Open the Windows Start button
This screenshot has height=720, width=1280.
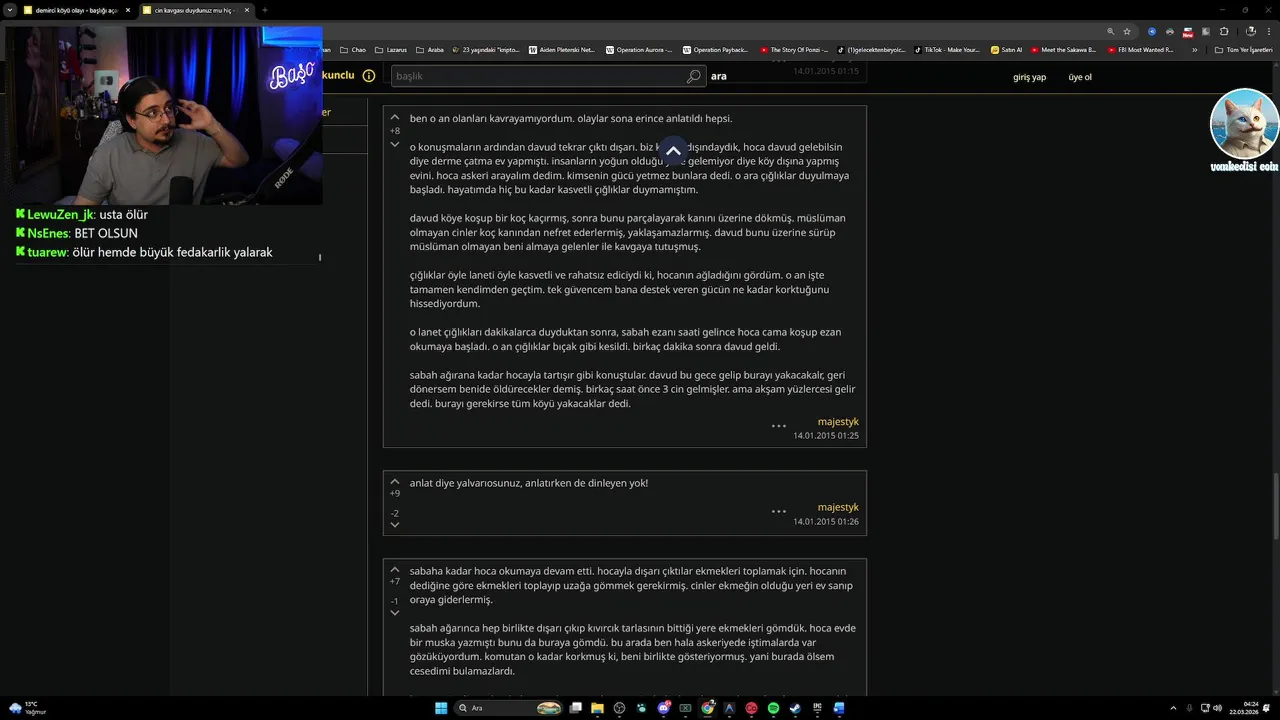coord(441,708)
